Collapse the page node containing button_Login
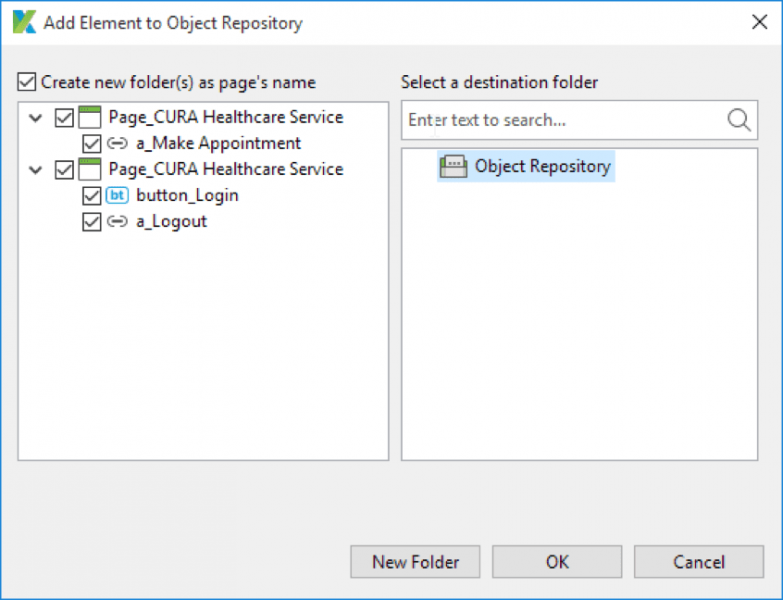Viewport: 783px width, 600px height. pos(36,170)
